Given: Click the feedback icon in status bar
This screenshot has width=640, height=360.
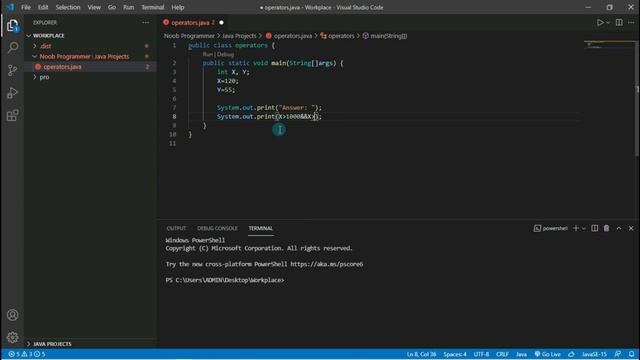Looking at the screenshot, I should (x=618, y=354).
